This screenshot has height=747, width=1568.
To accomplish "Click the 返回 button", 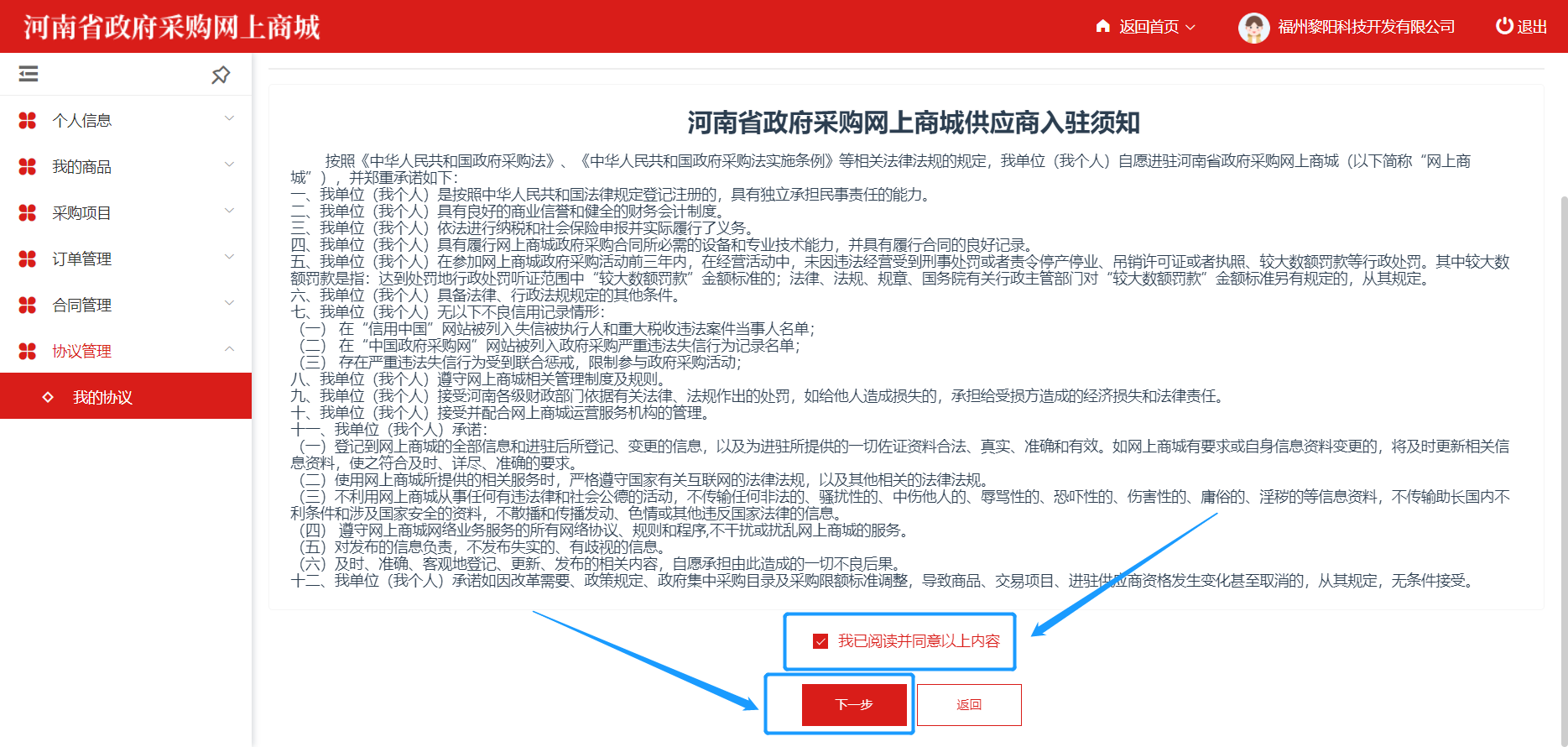I will pyautogui.click(x=969, y=705).
